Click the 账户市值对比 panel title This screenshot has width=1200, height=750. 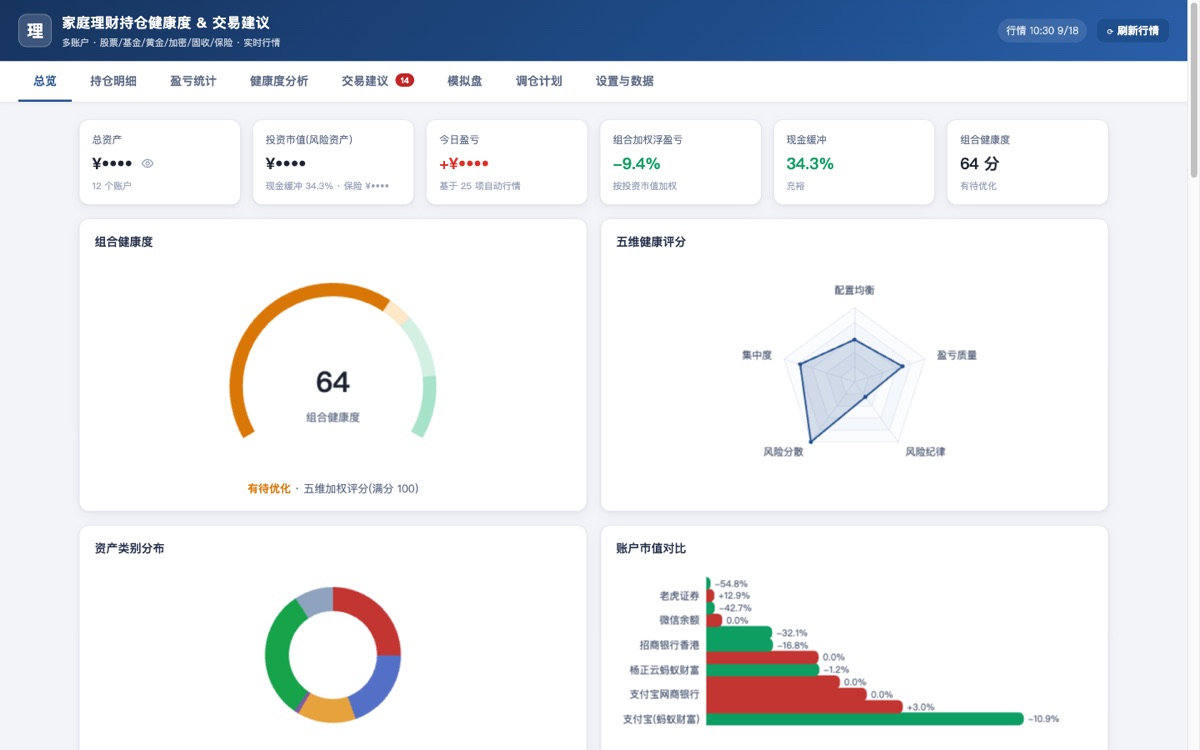click(651, 548)
